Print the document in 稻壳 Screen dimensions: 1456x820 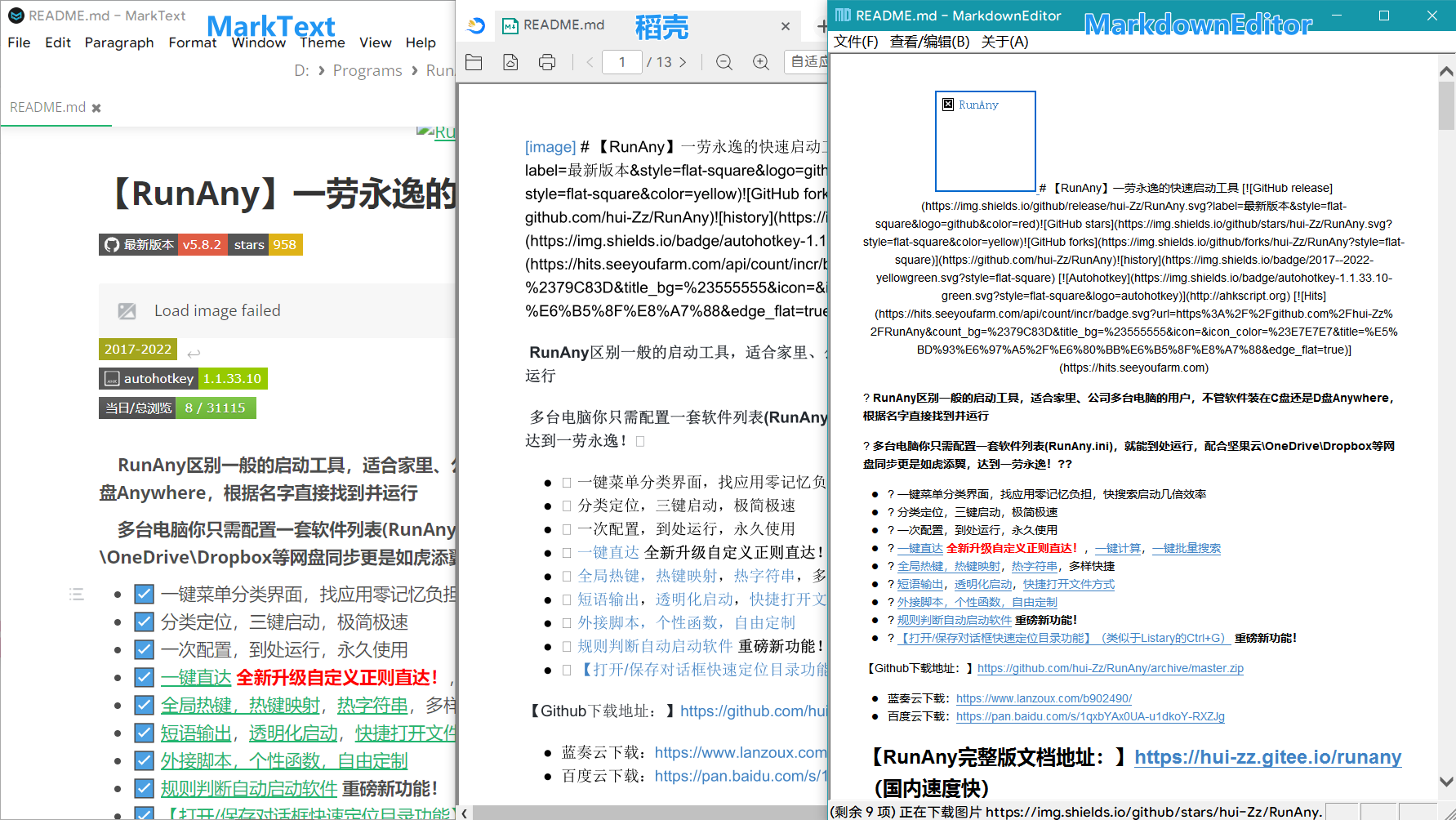(x=547, y=62)
